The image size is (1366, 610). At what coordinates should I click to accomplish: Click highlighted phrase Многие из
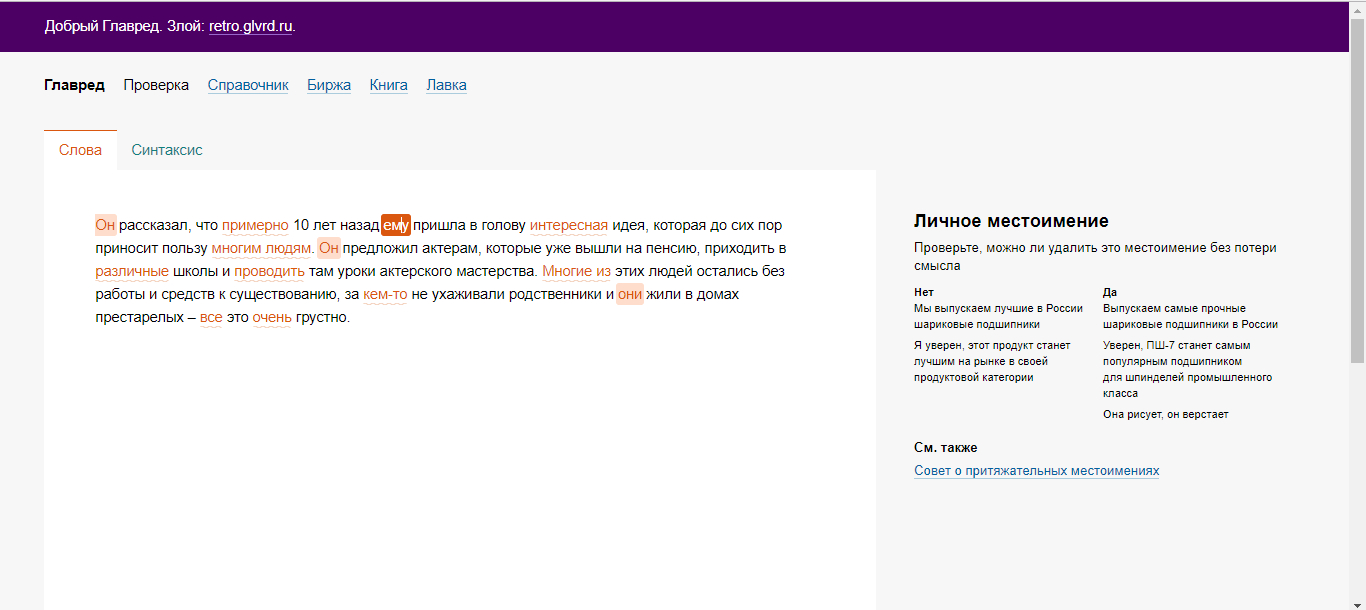click(x=576, y=271)
